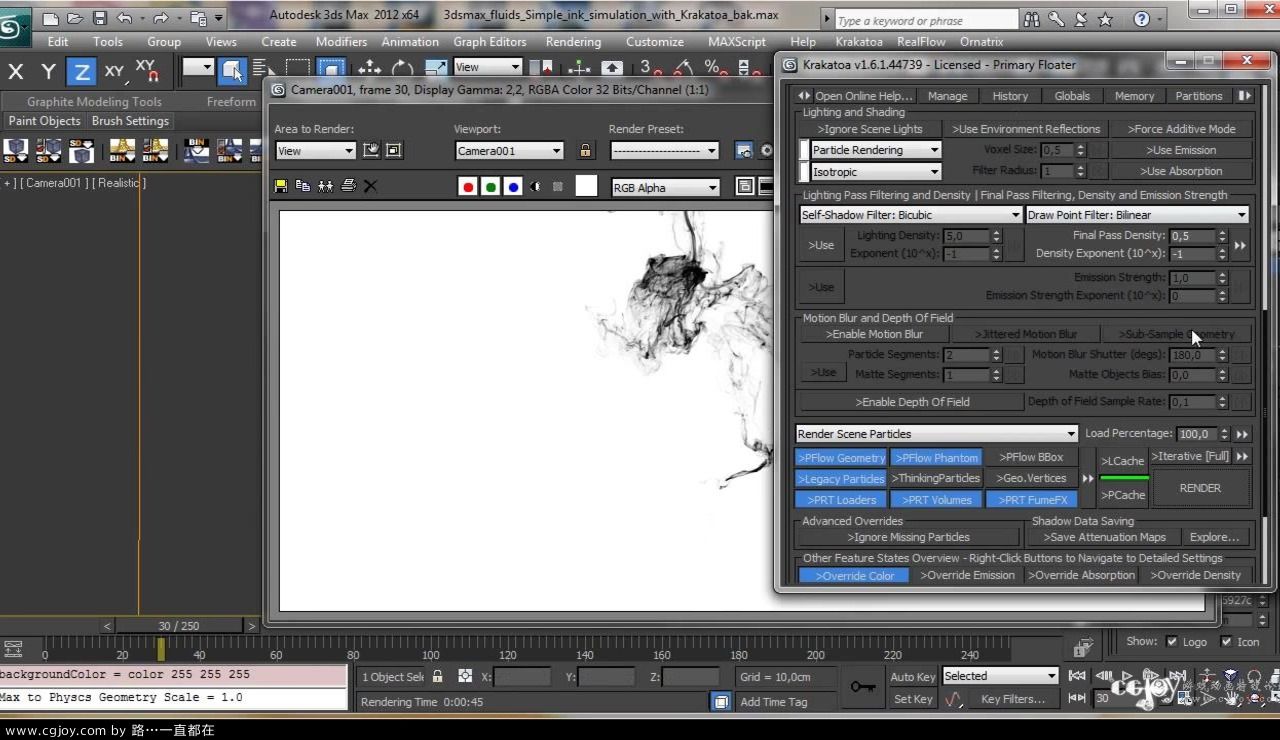Click the Redo arrow icon

160,18
